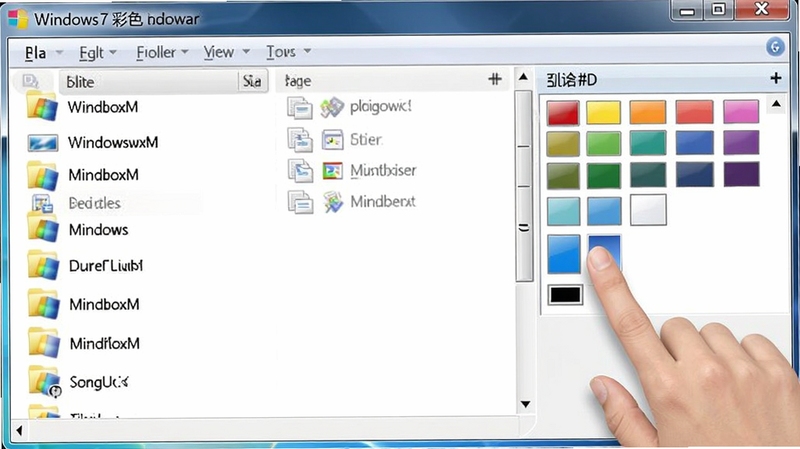Click the hash icon in lage header
Screen dimensions: 800x449
tap(494, 79)
